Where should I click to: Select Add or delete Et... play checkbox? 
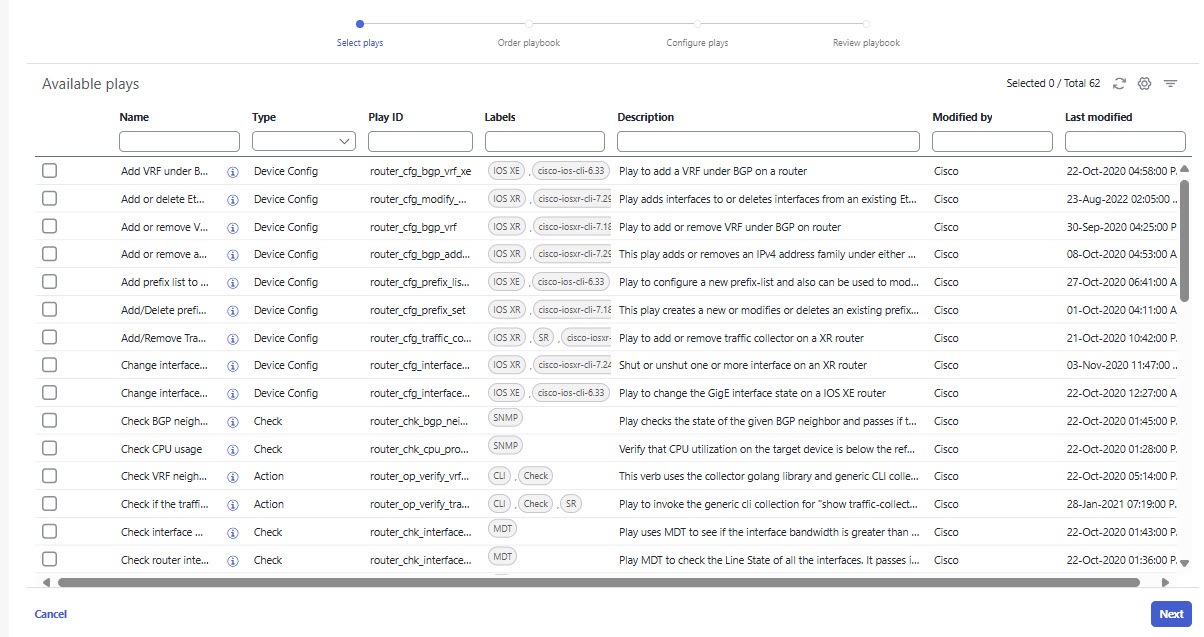coord(49,199)
